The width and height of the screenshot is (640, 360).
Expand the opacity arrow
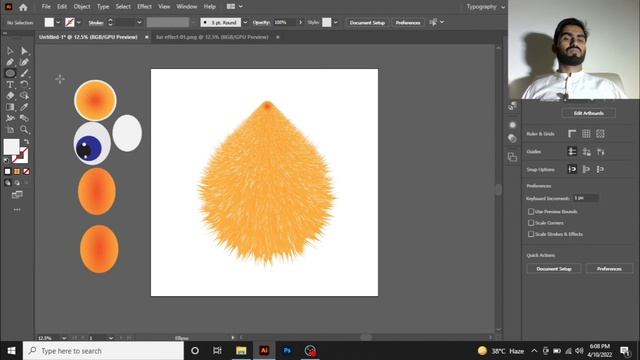click(x=301, y=22)
